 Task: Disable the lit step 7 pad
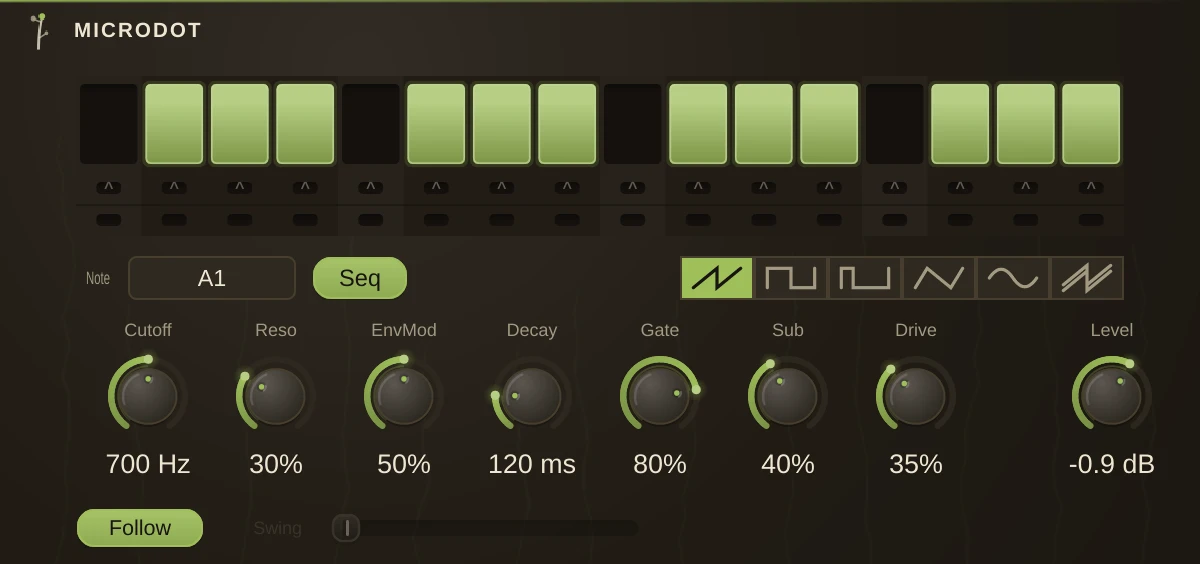[x=502, y=124]
